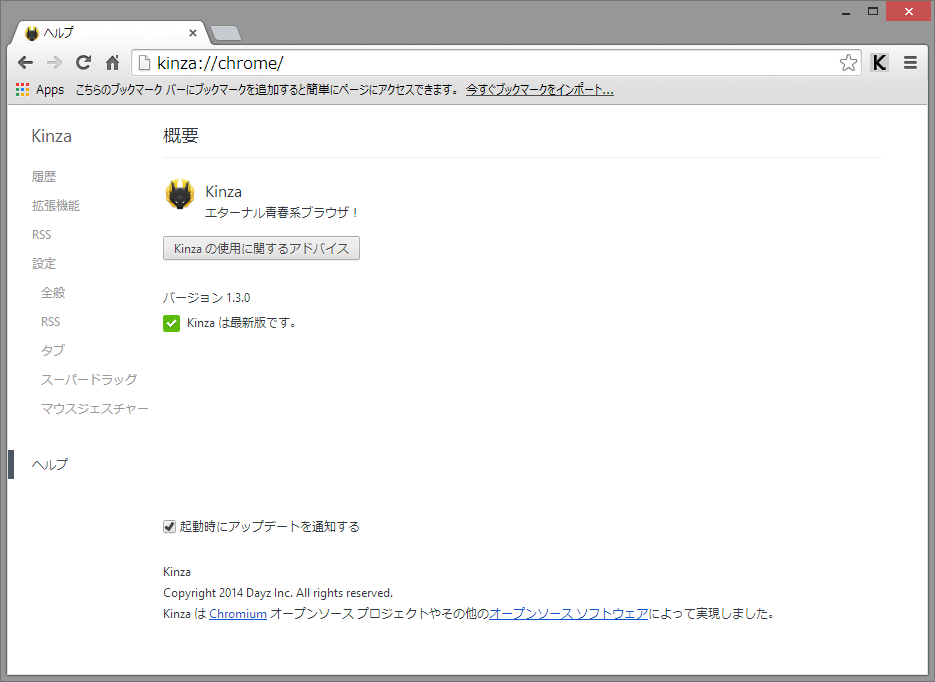Image resolution: width=935 pixels, height=682 pixels.
Task: Click the forward navigation arrow
Action: point(54,61)
